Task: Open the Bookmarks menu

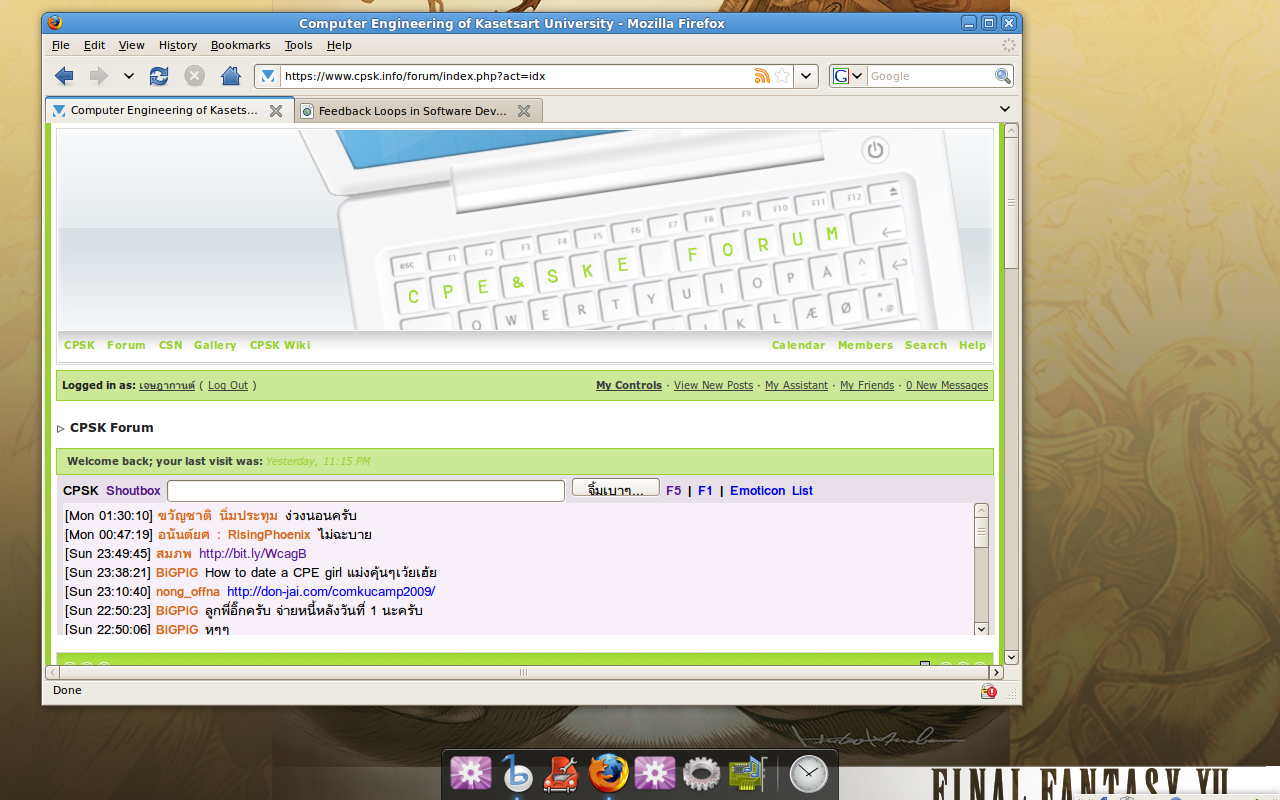Action: (241, 45)
